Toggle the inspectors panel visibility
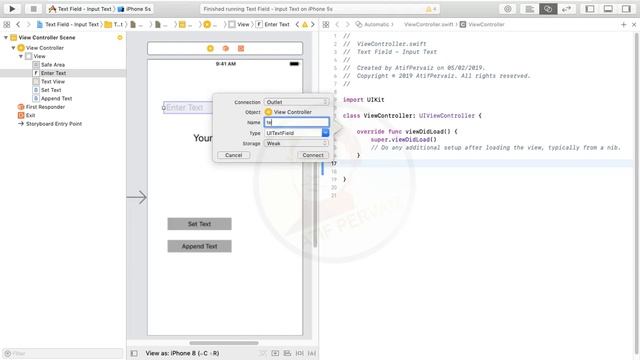This screenshot has width=640, height=360. point(626,9)
